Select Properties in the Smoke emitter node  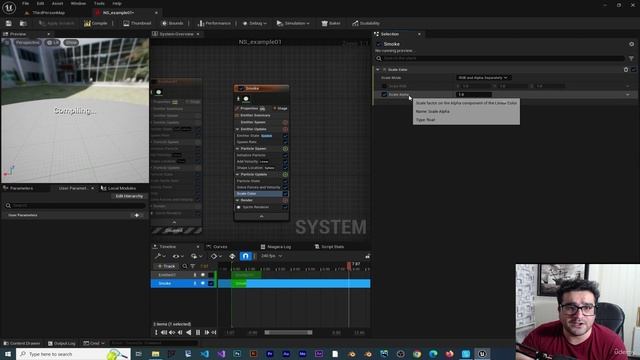click(249, 109)
